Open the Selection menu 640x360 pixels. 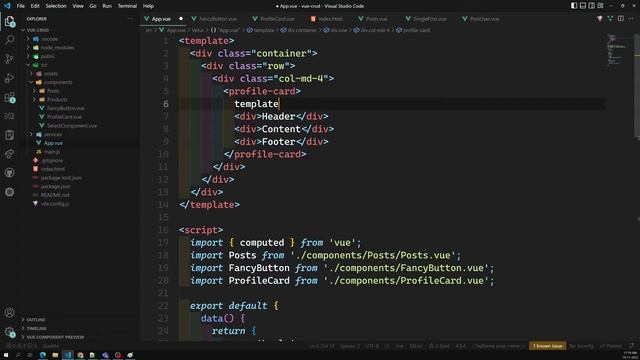click(56, 6)
